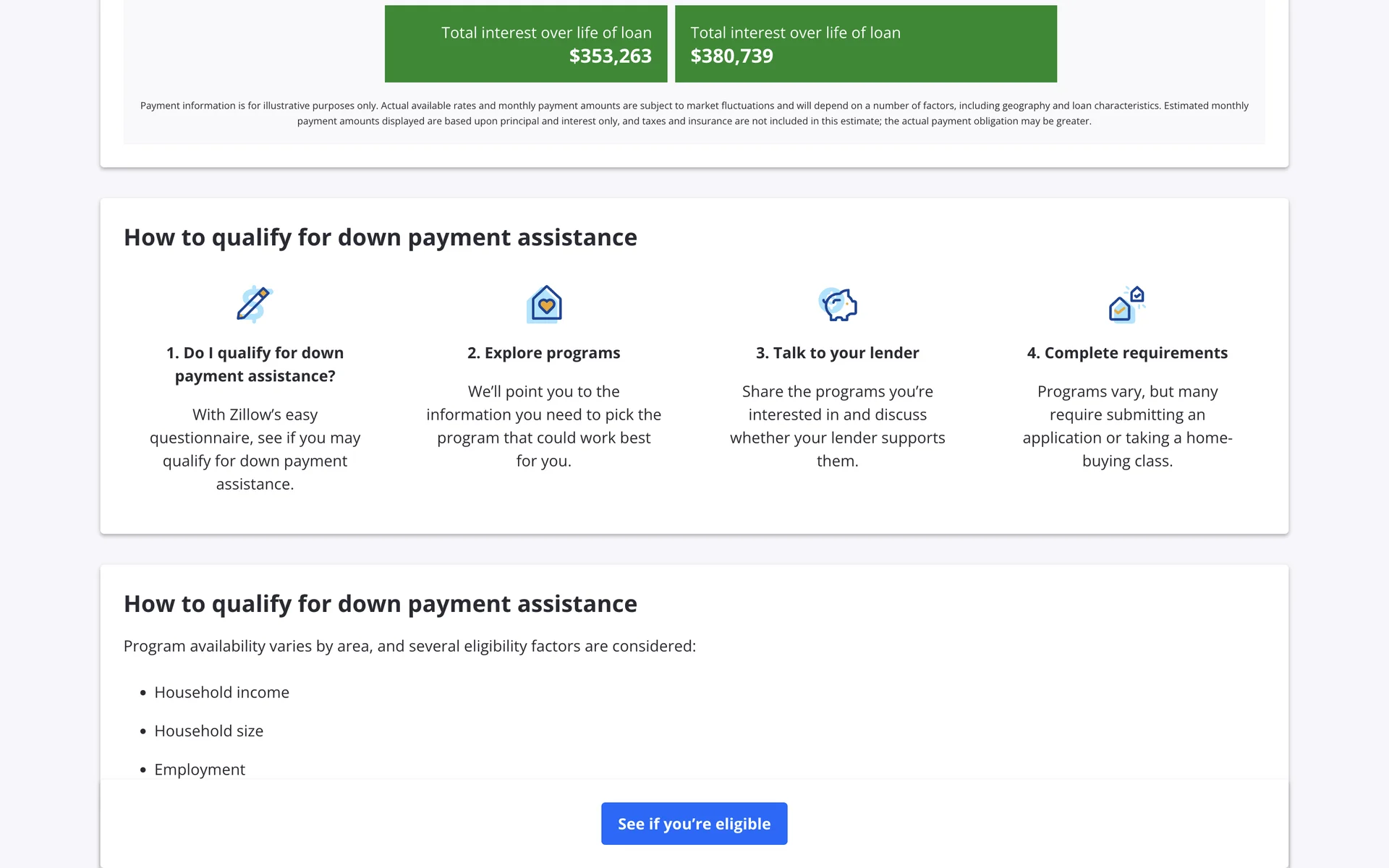Click the piggy bank icon
Image resolution: width=1389 pixels, height=868 pixels.
[x=838, y=304]
